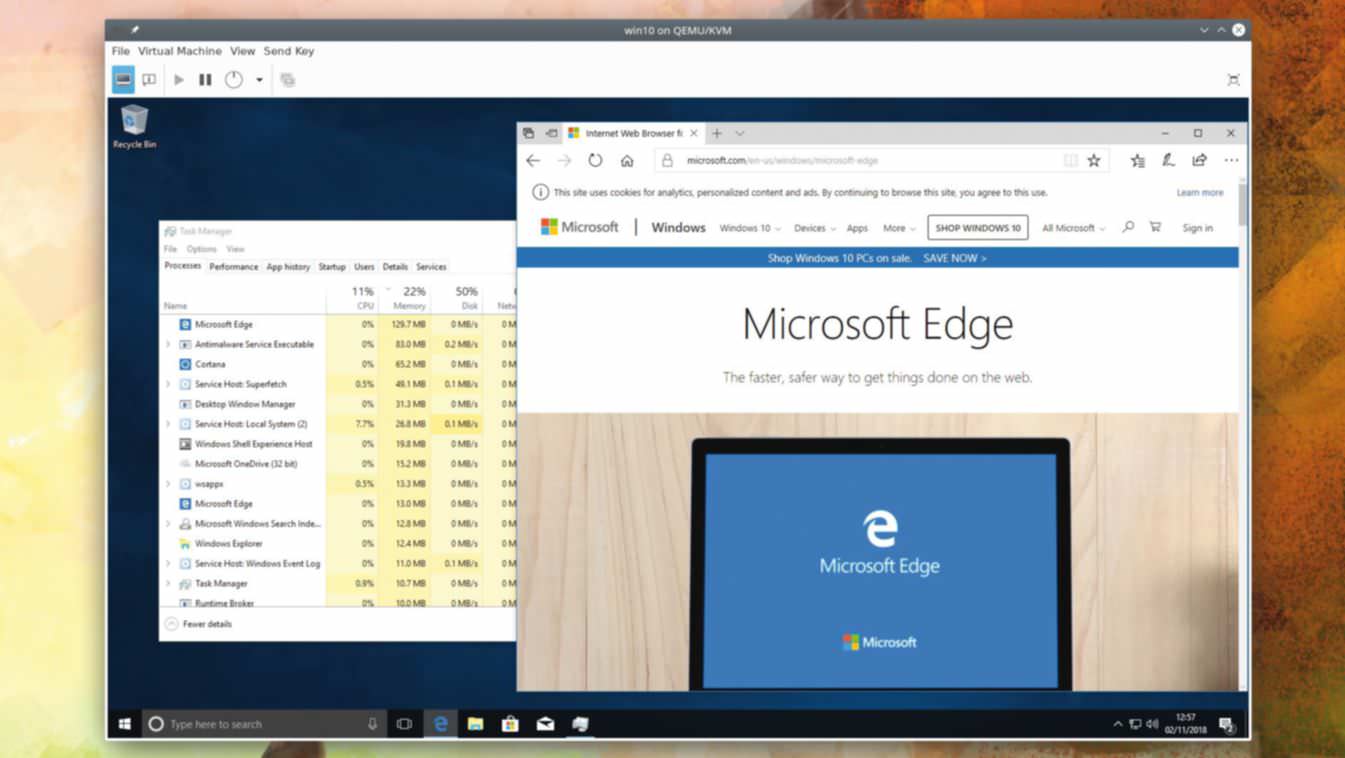Image resolution: width=1345 pixels, height=758 pixels.
Task: Switch VM viewer to fullscreen icon
Action: [x=1233, y=80]
